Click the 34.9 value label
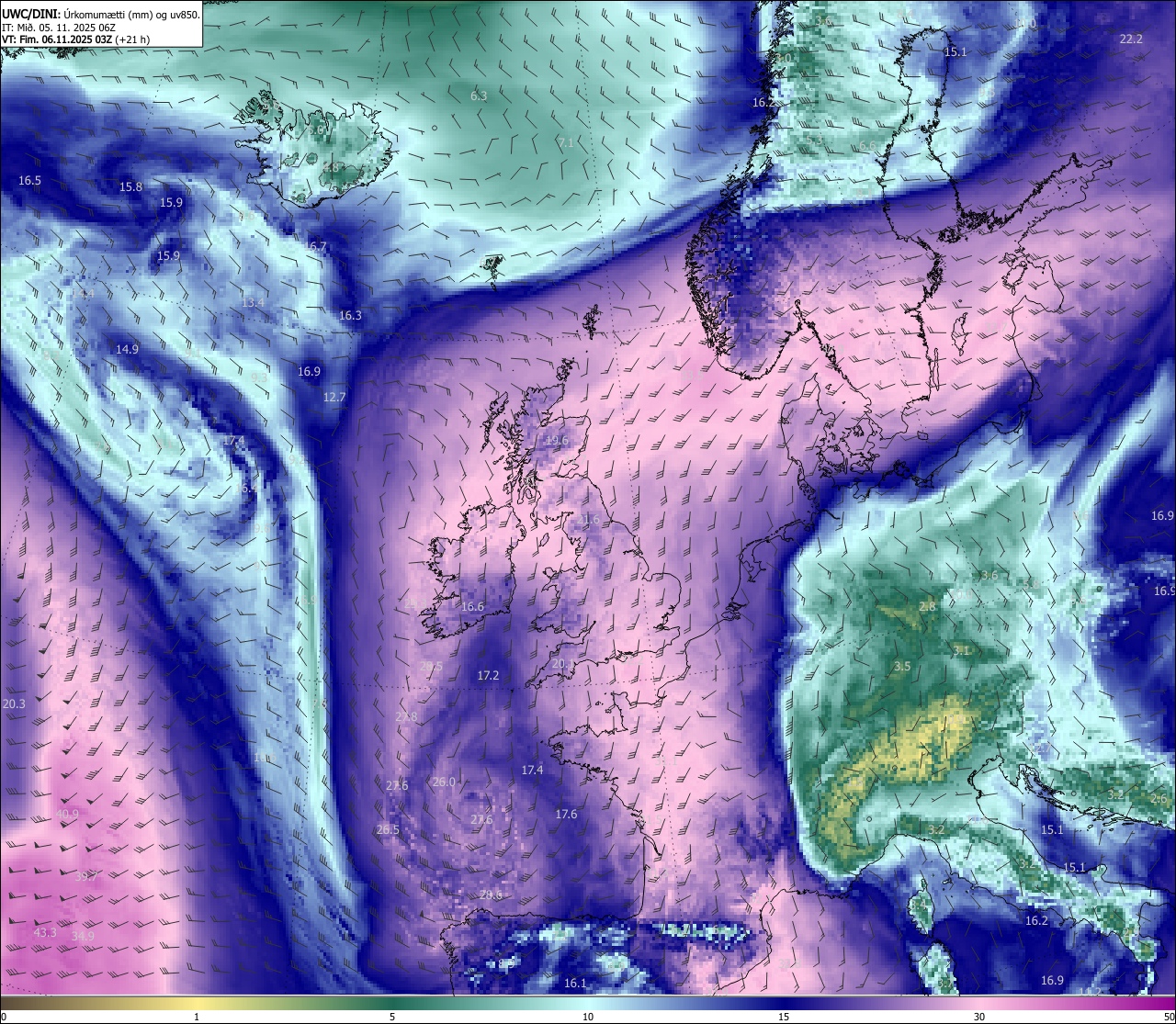Screen dimensions: 1176x1024 click(x=83, y=936)
